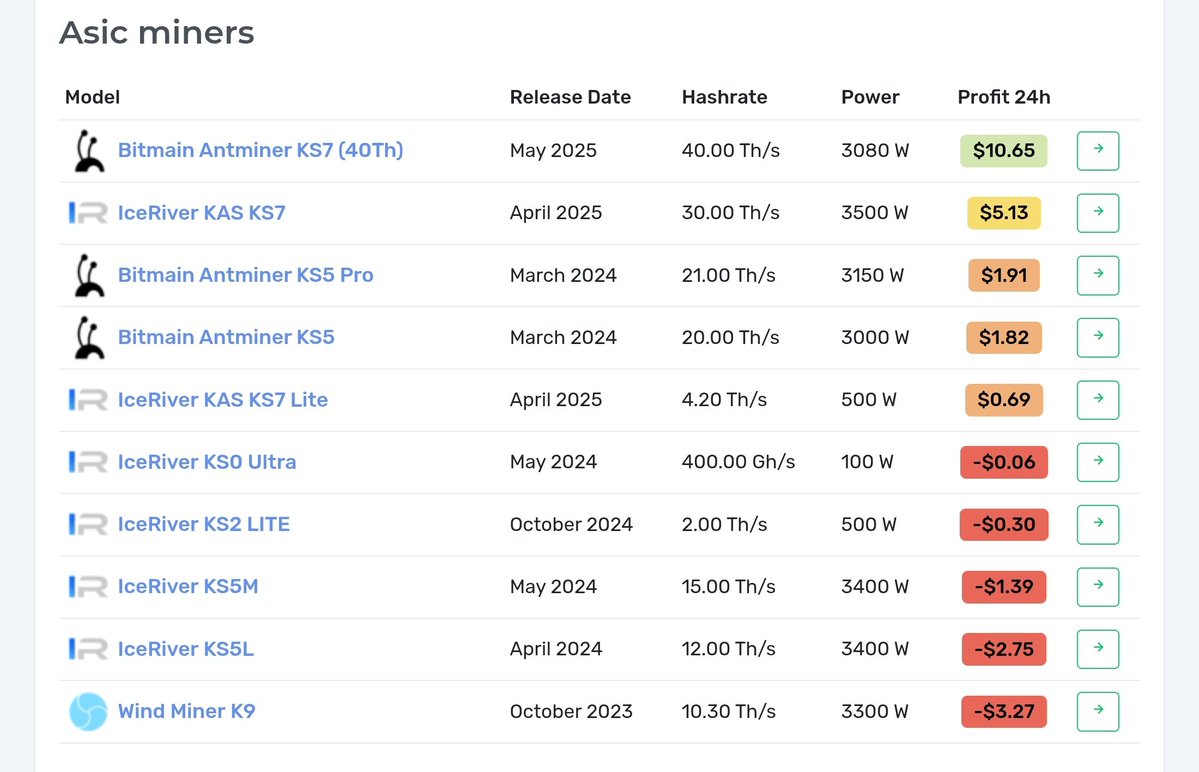1199x772 pixels.
Task: Follow the IceRiver KS0 Ultra link
Action: point(206,462)
